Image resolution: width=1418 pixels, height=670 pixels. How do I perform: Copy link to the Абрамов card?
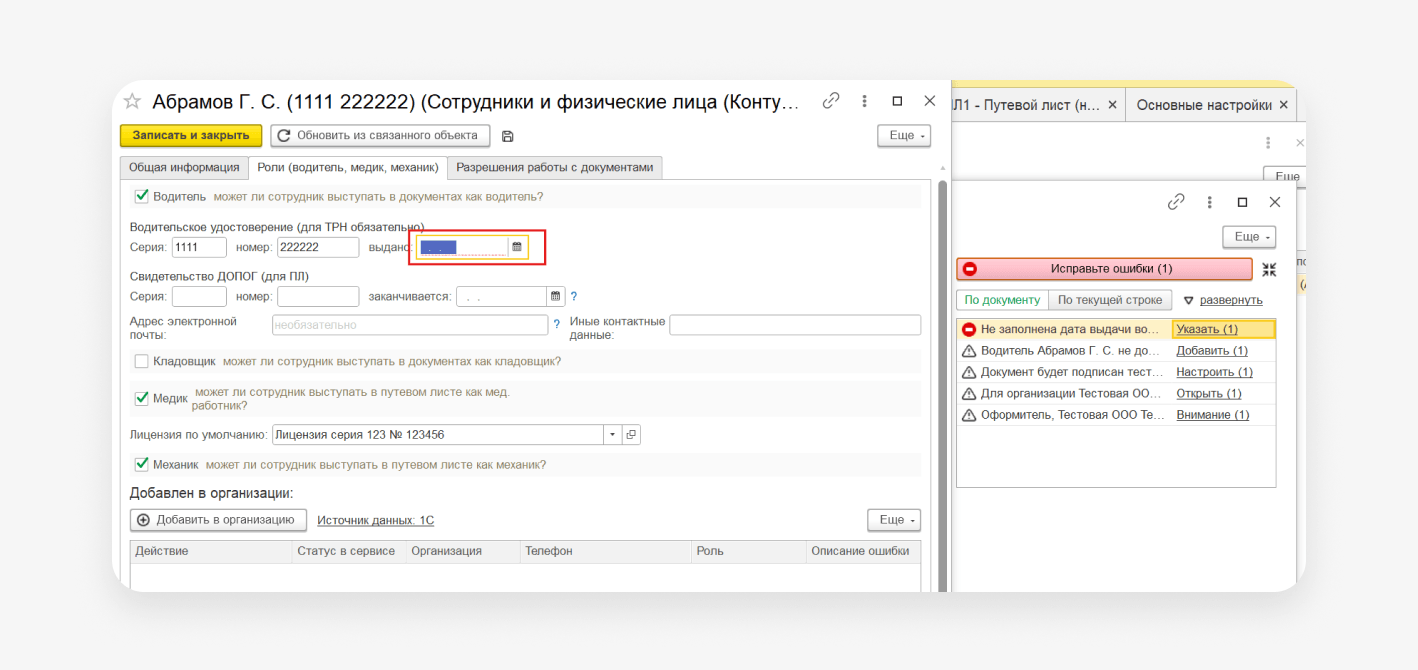point(831,101)
